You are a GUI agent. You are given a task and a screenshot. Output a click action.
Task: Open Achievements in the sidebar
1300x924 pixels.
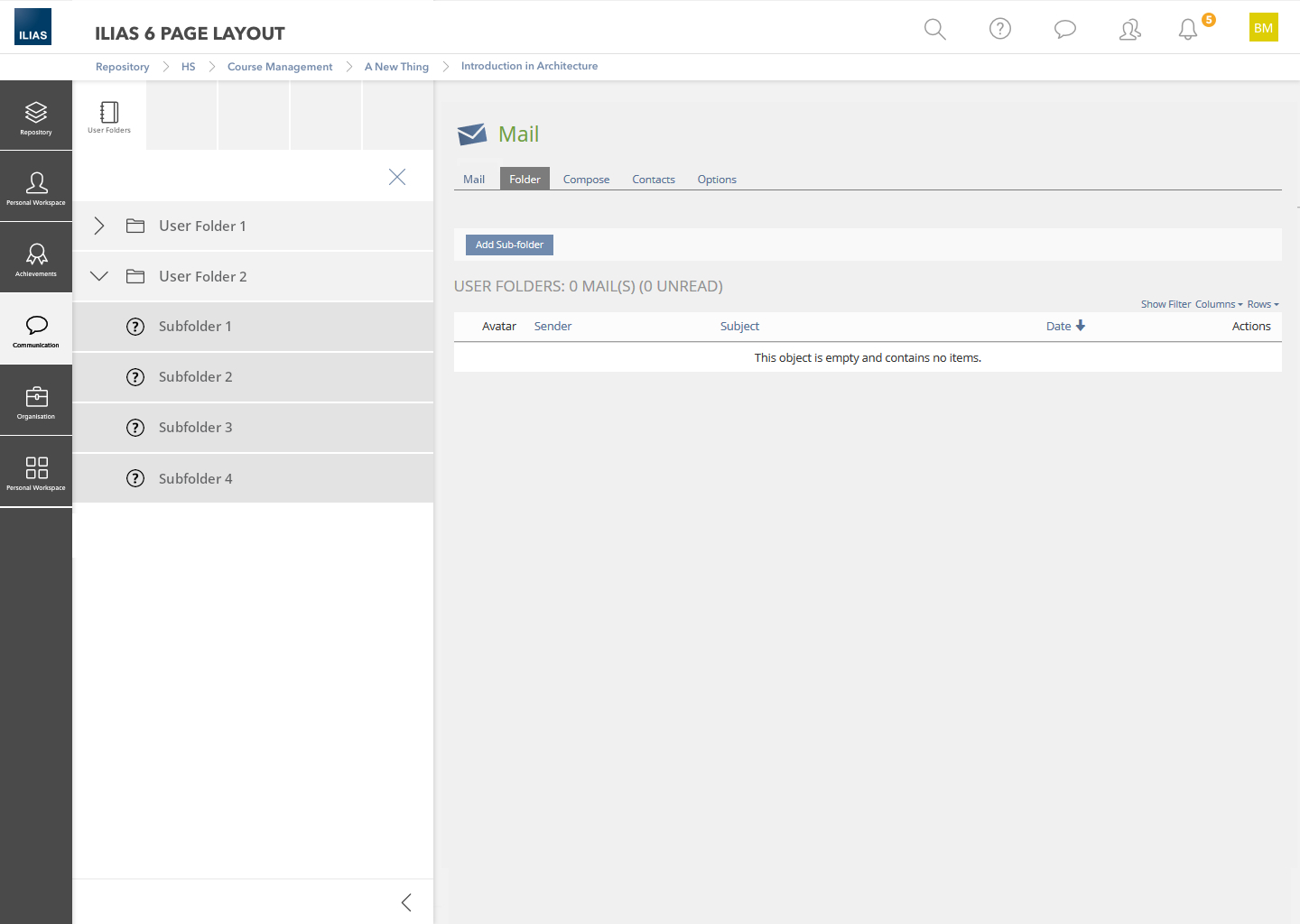[x=36, y=259]
